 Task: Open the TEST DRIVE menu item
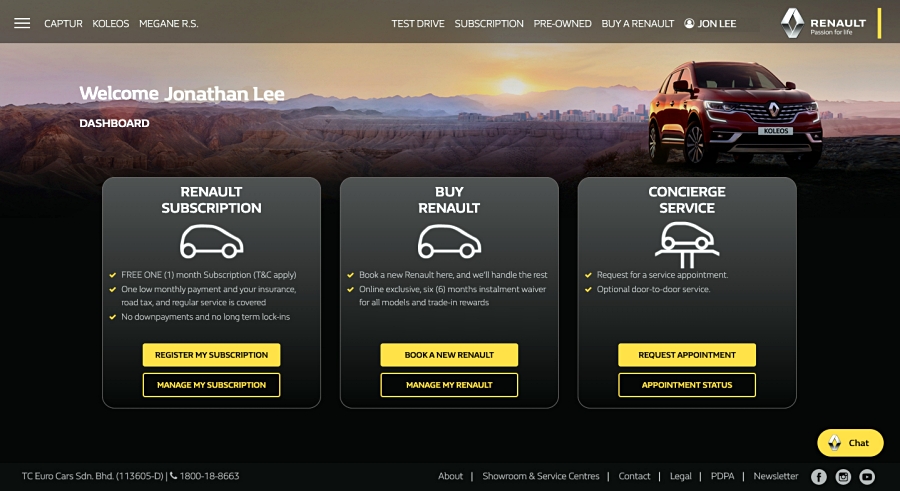coord(418,24)
